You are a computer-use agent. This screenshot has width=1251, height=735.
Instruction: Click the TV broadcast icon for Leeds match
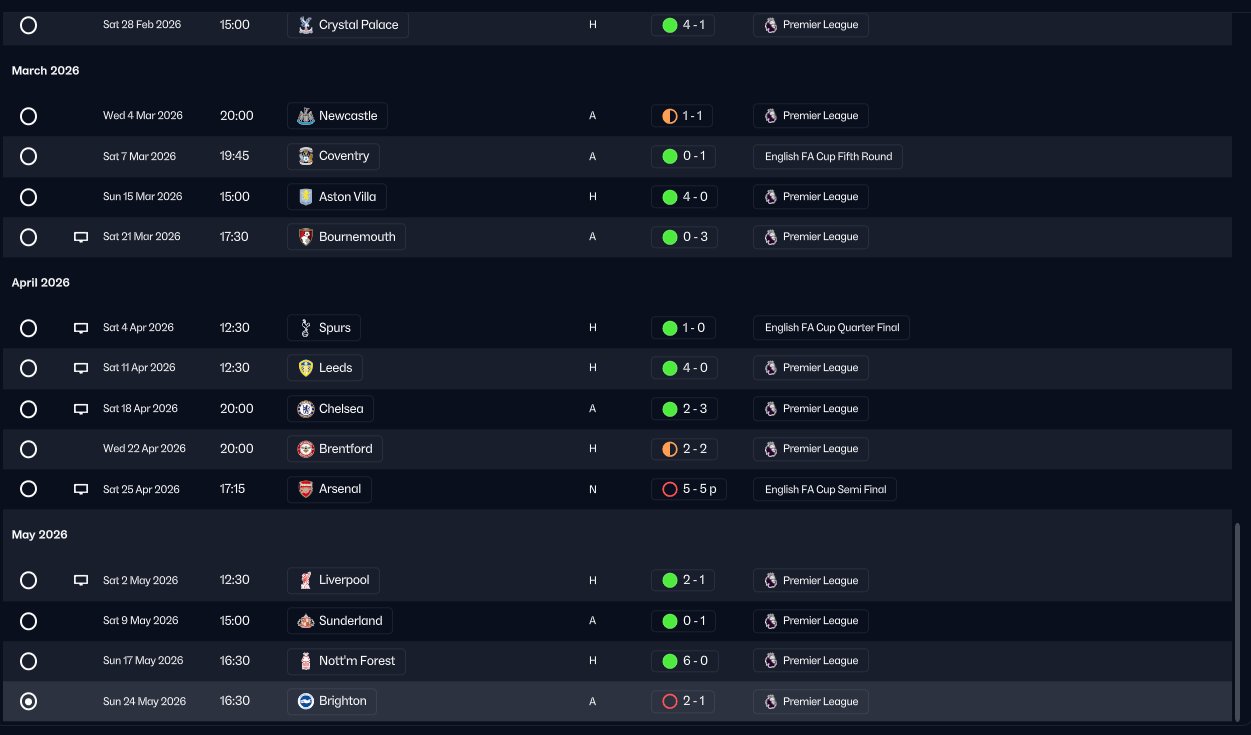coord(81,368)
